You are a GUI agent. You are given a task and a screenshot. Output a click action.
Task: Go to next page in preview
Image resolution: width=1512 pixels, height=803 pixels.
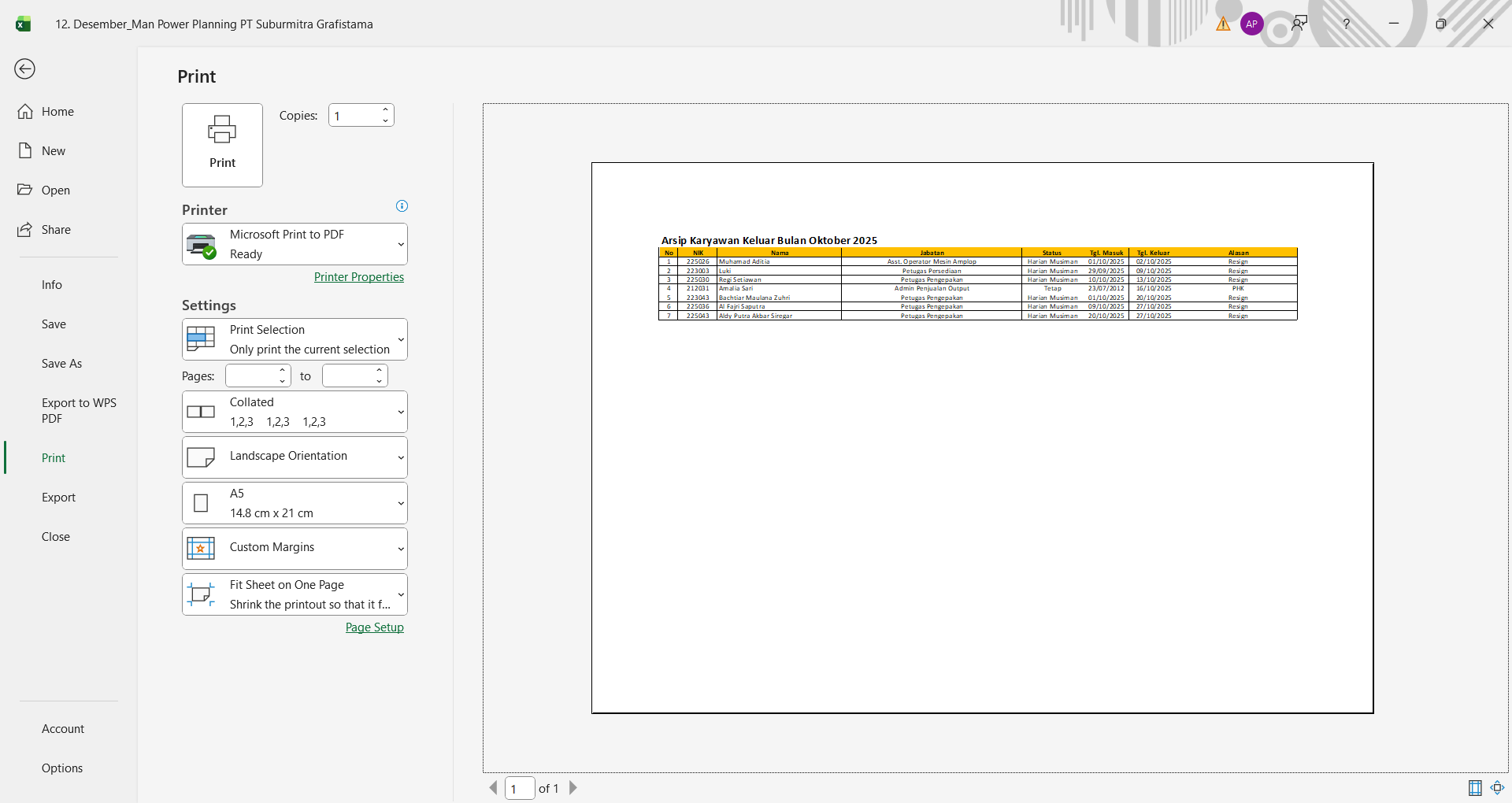(x=573, y=788)
